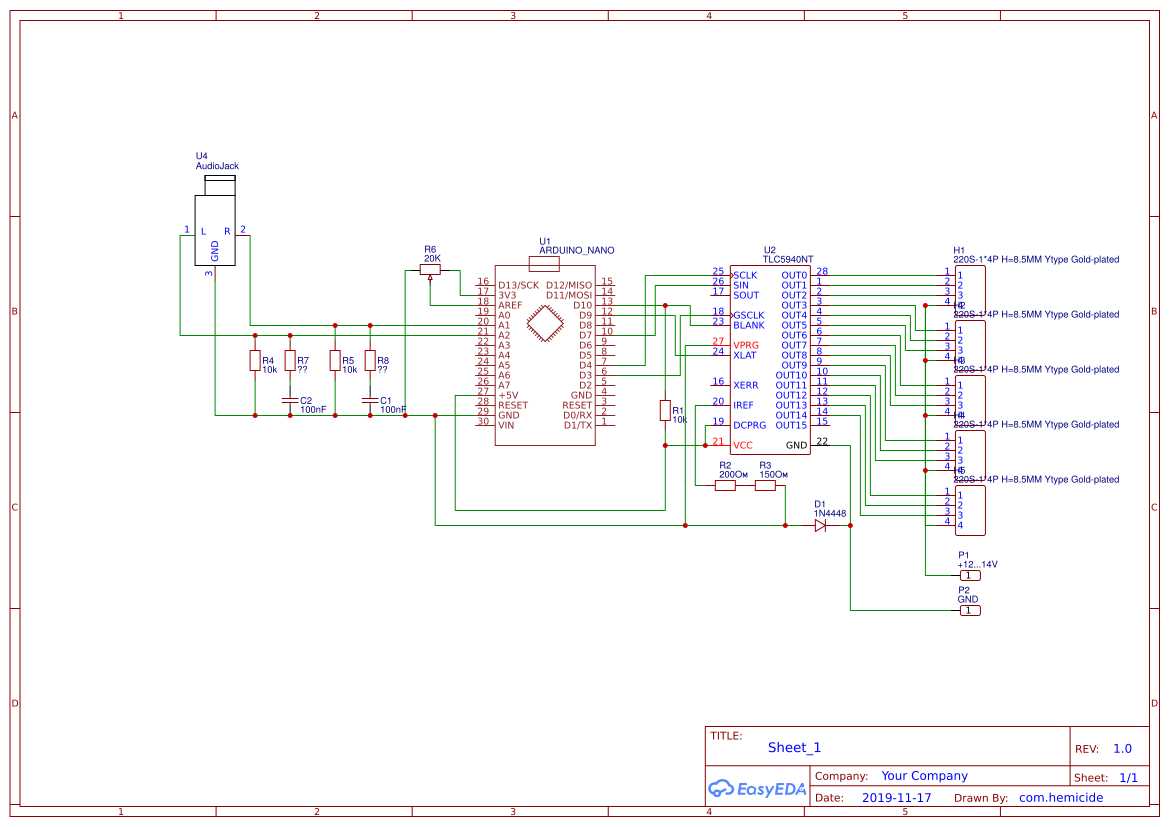1171x827 pixels.
Task: Click the U2 TLC5940NT label
Action: tap(788, 255)
